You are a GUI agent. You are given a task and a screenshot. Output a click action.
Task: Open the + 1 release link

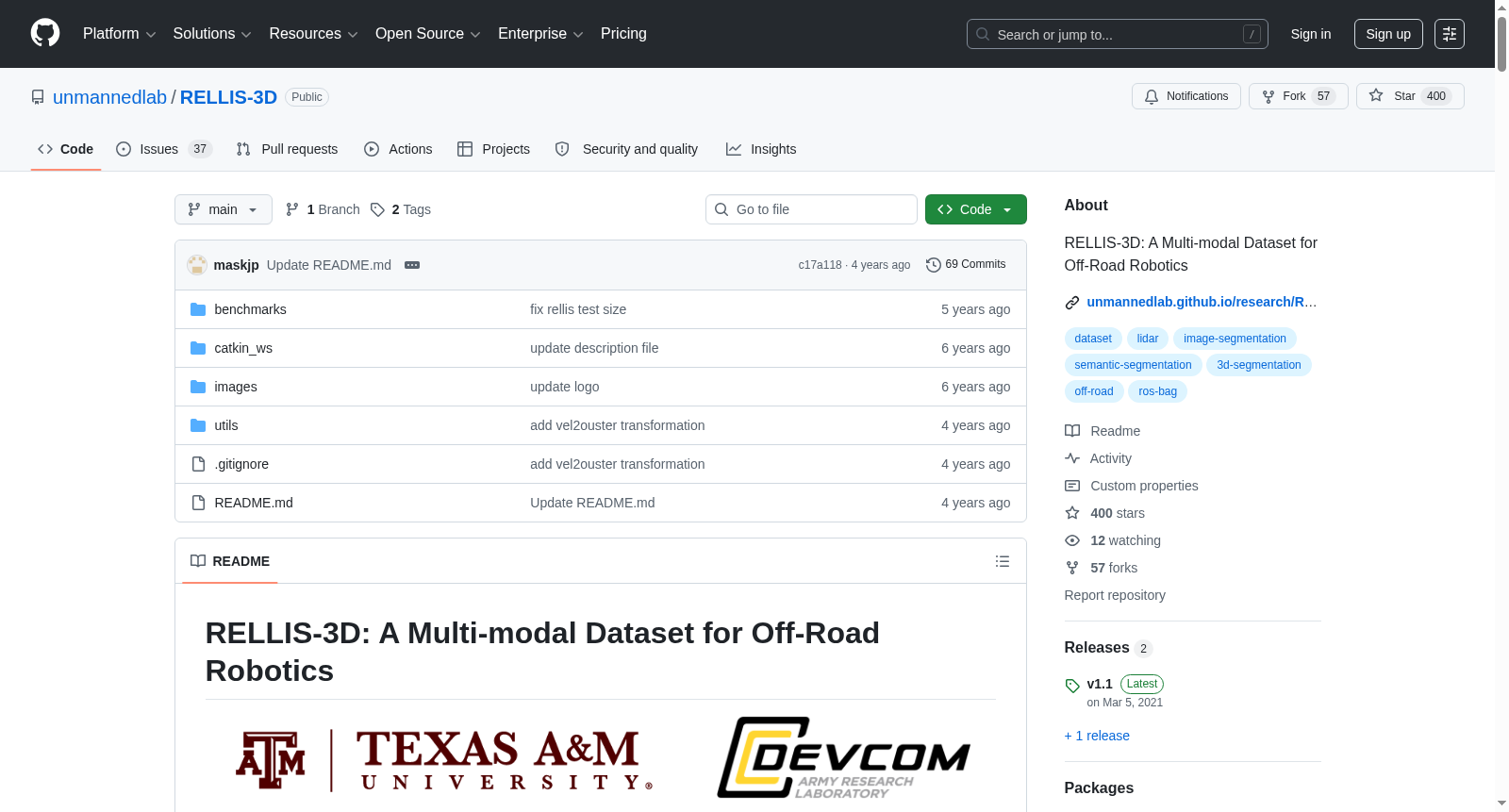pos(1097,736)
